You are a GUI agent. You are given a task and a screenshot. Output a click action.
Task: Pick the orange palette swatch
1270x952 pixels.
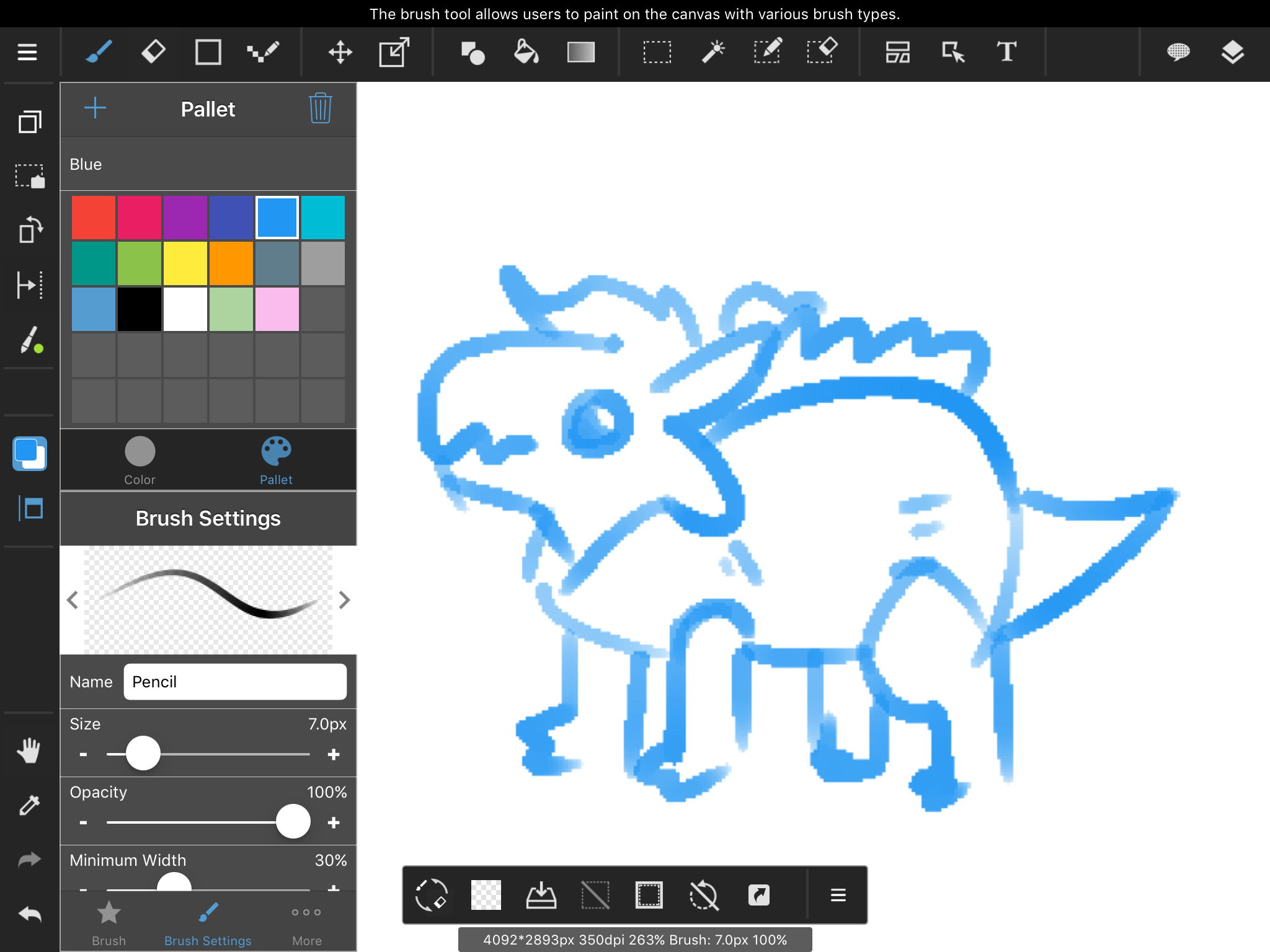tap(231, 263)
